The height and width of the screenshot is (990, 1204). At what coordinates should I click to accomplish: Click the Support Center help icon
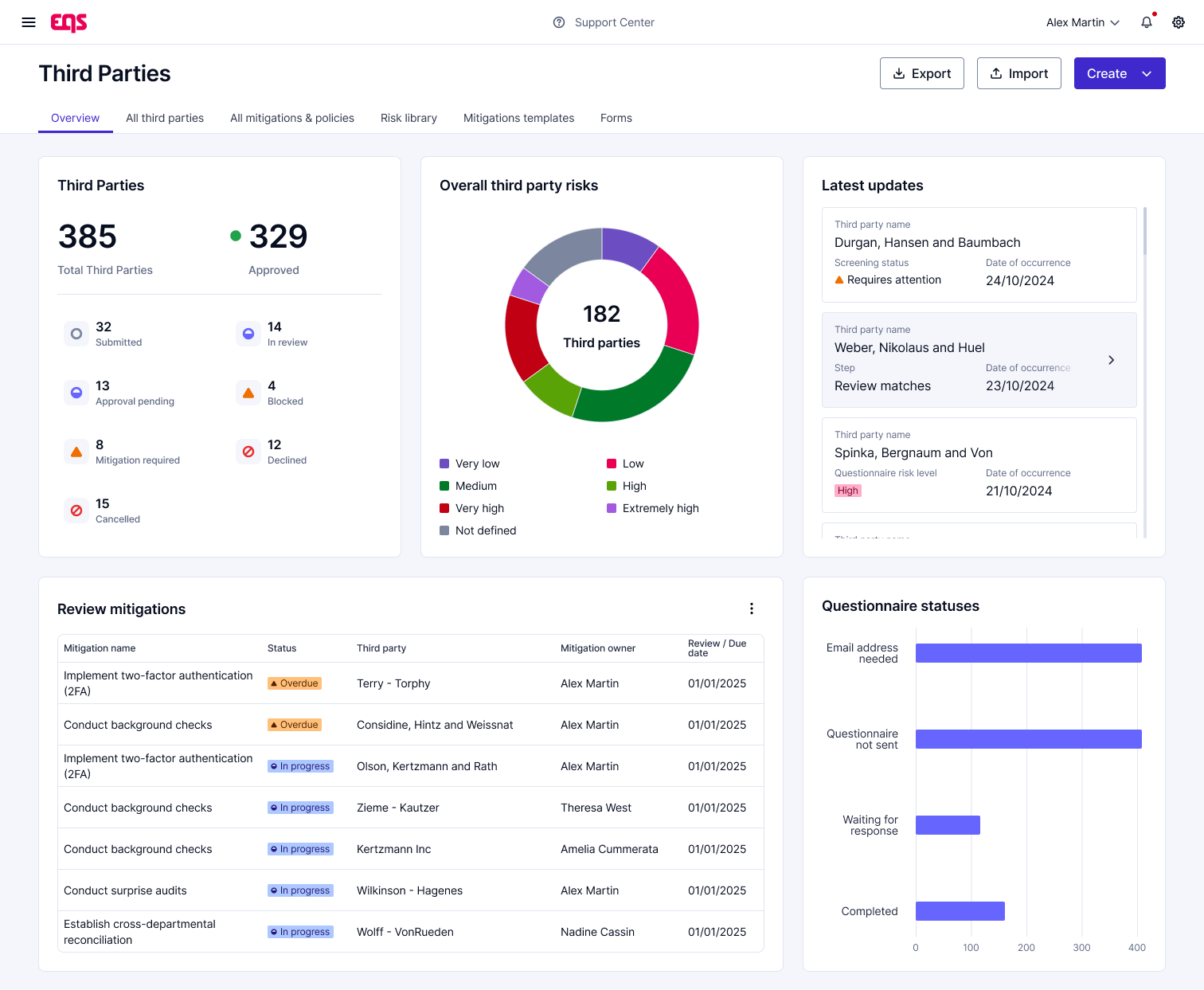559,22
